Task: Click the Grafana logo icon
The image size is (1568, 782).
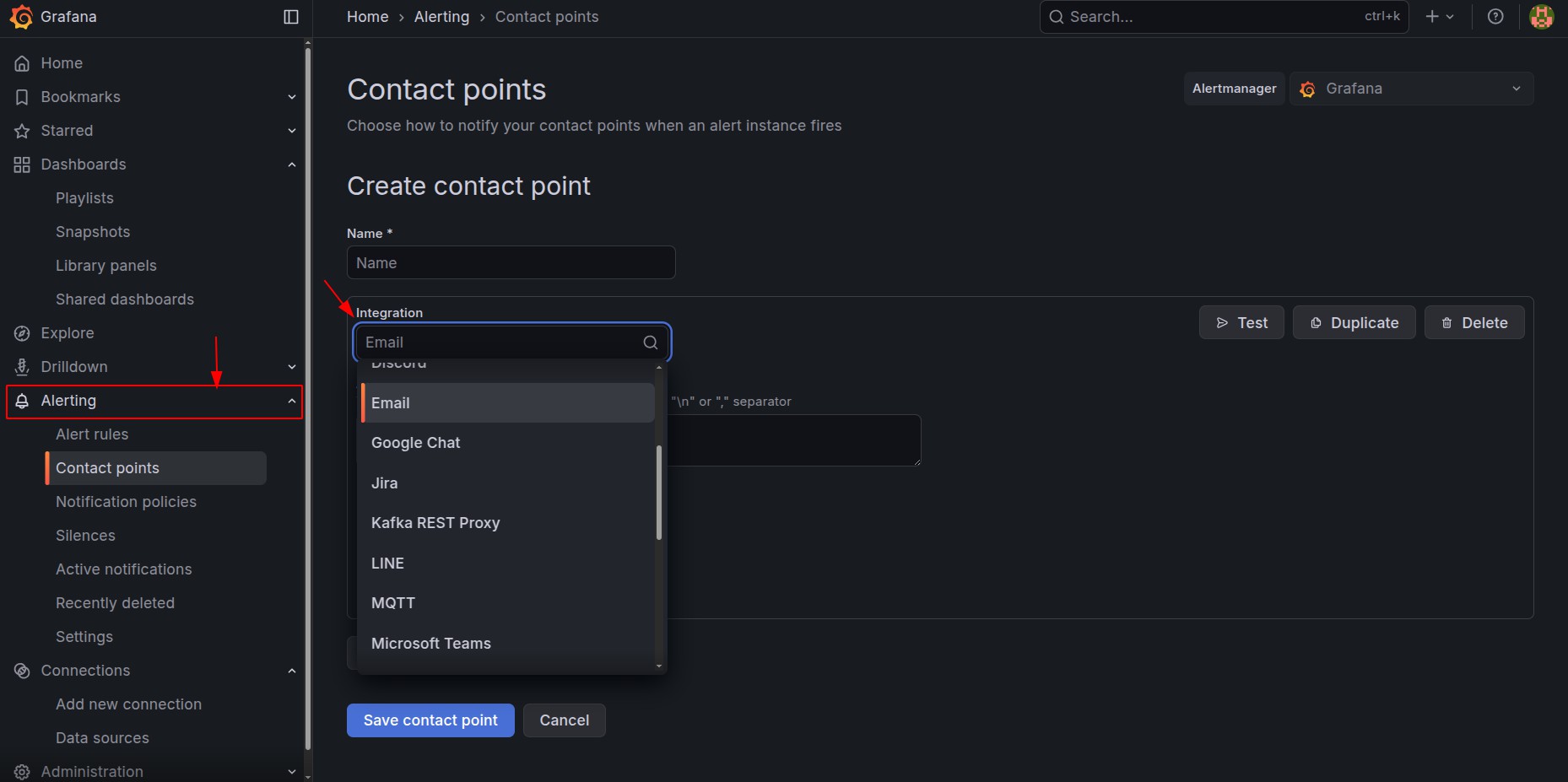Action: pyautogui.click(x=21, y=17)
